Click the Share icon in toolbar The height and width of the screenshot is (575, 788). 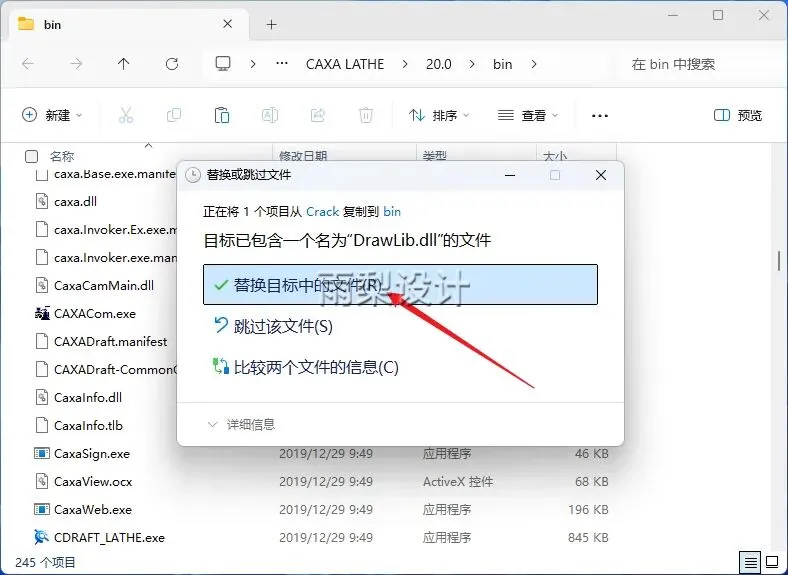[318, 116]
